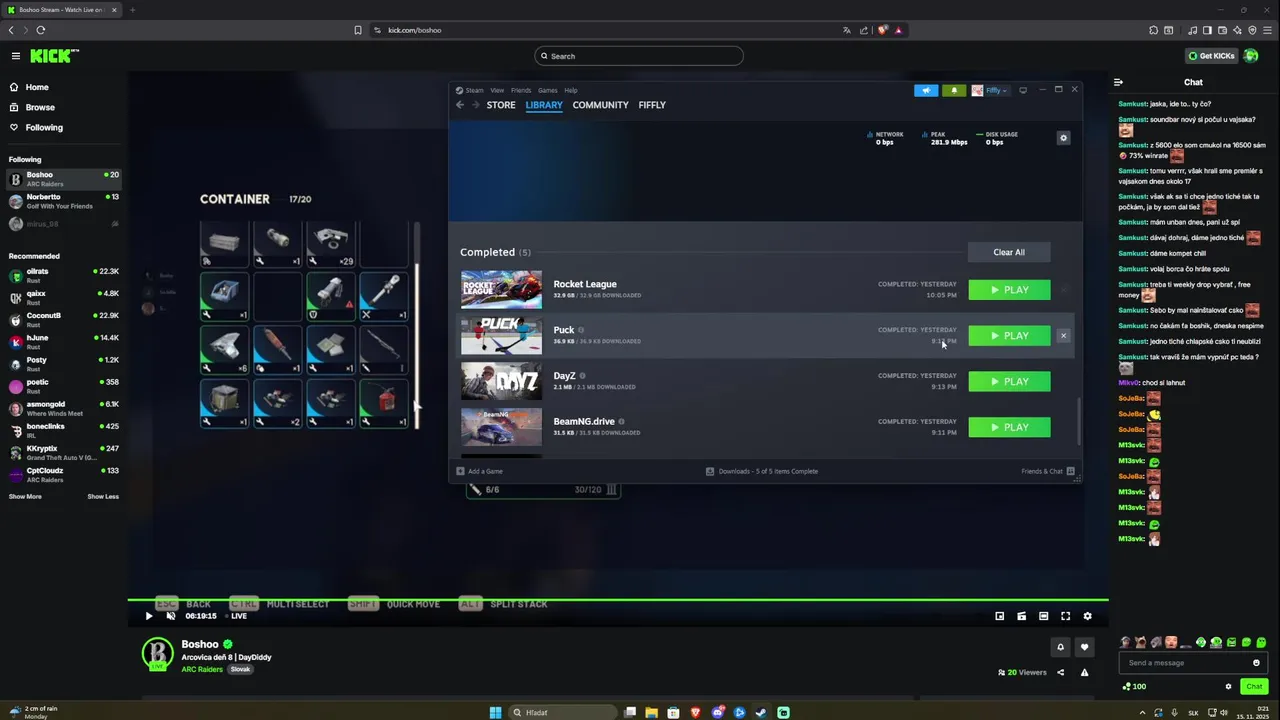Open CptCloudz recommended channel
The image size is (1280, 720).
pos(63,474)
